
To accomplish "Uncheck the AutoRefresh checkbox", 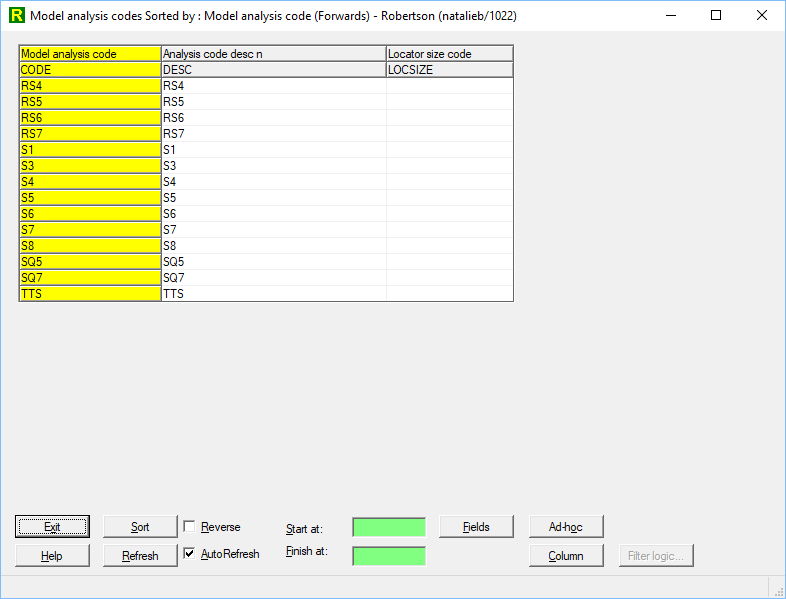I will click(x=190, y=553).
